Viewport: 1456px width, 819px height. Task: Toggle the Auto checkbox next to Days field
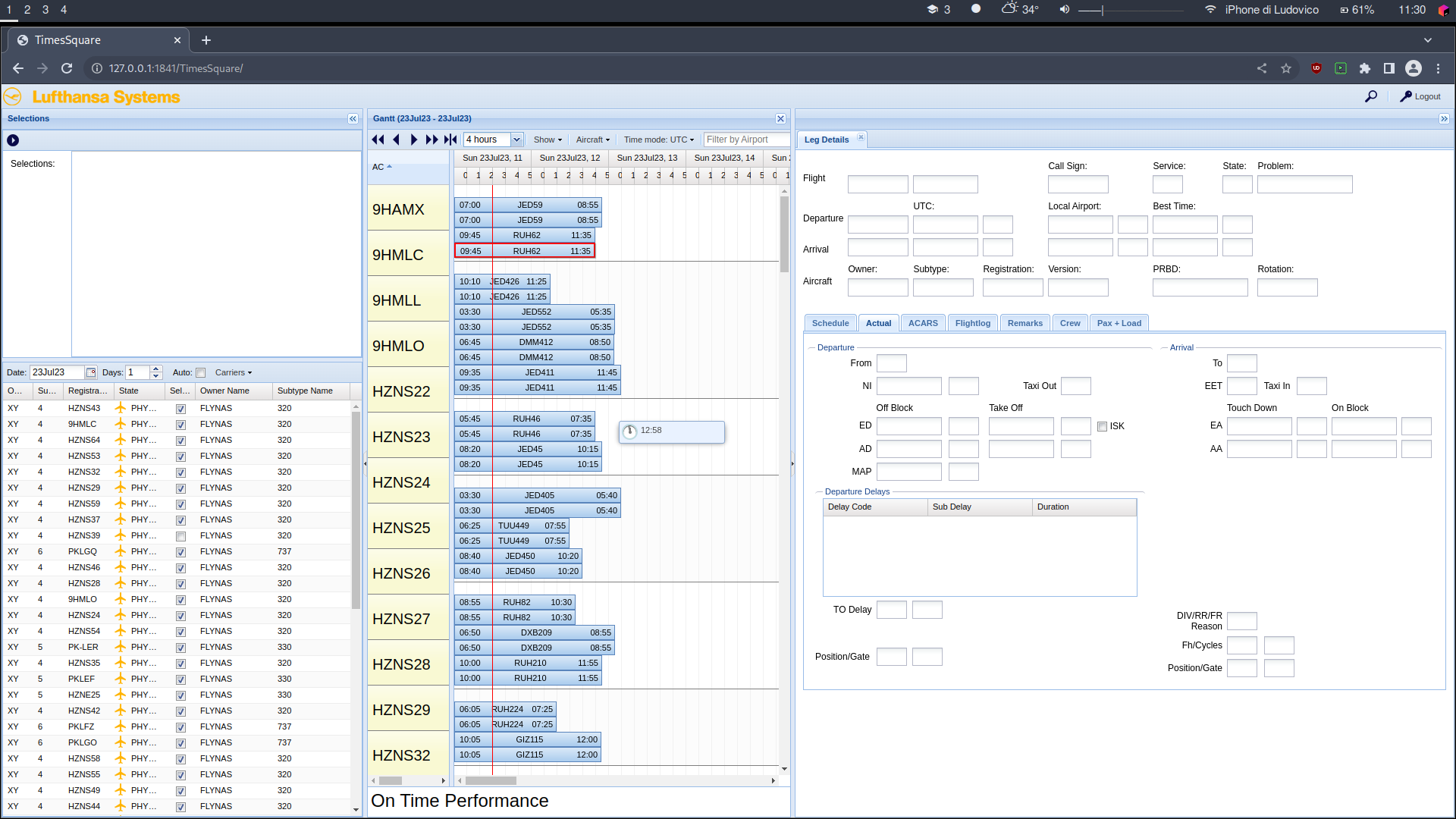[x=200, y=372]
